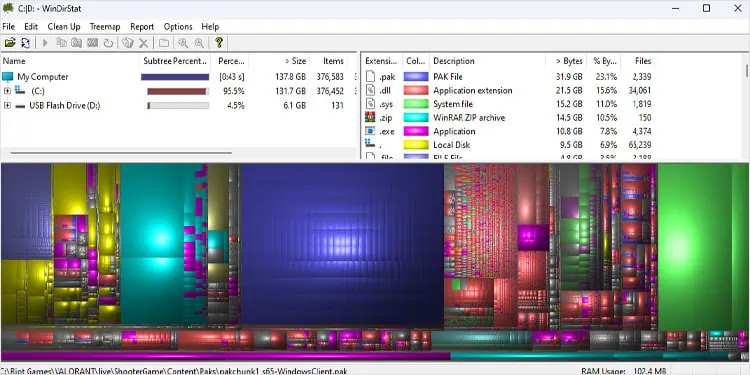Click the red Application extension color swatch
Screen dimensions: 750x375
coord(416,90)
